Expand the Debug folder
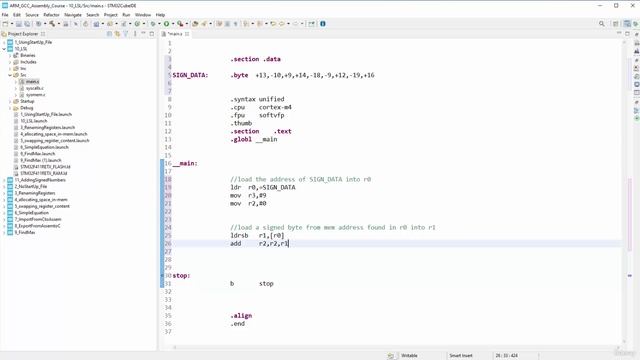 pyautogui.click(x=10, y=108)
